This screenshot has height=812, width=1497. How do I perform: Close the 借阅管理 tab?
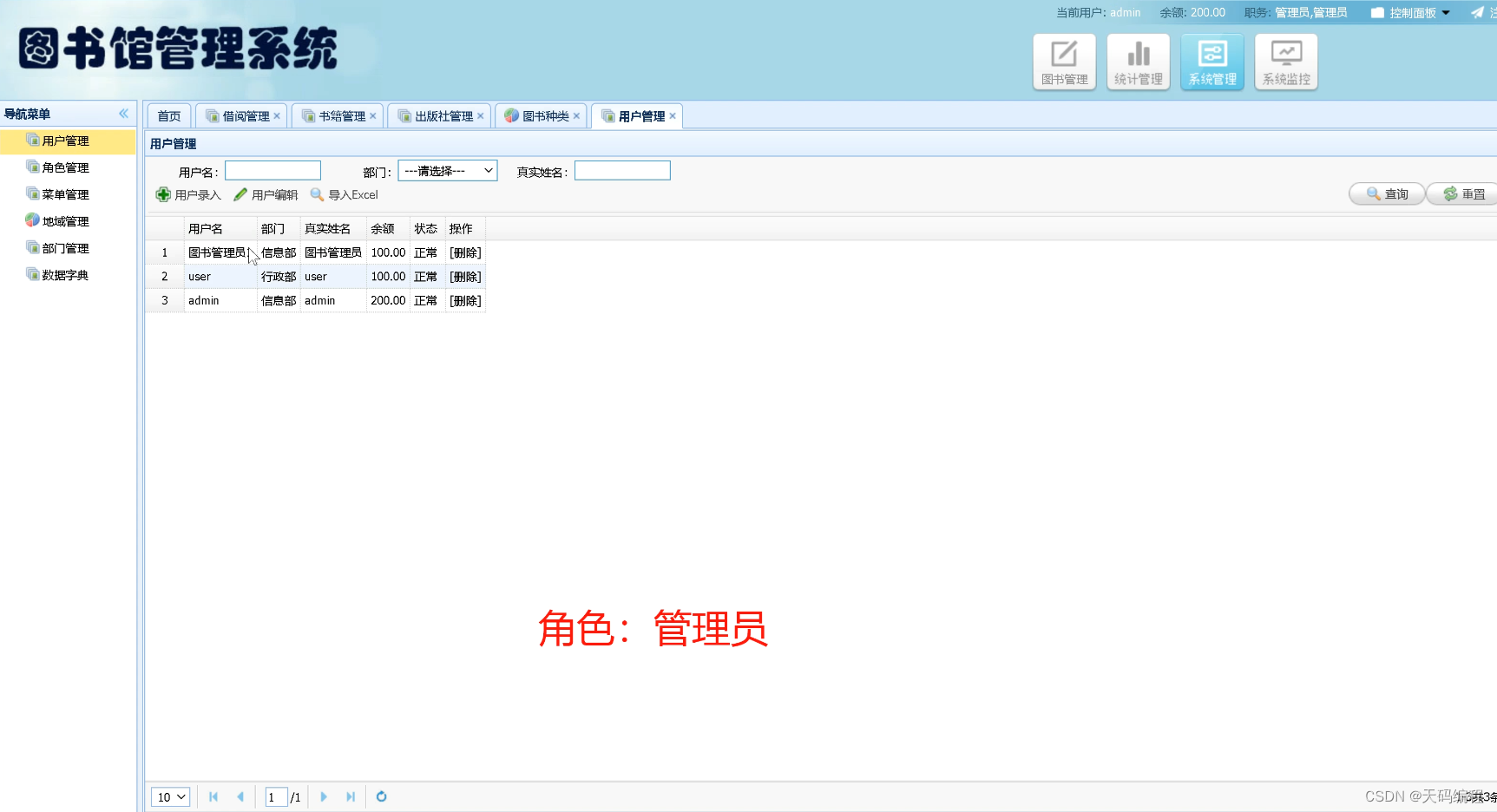pos(277,116)
